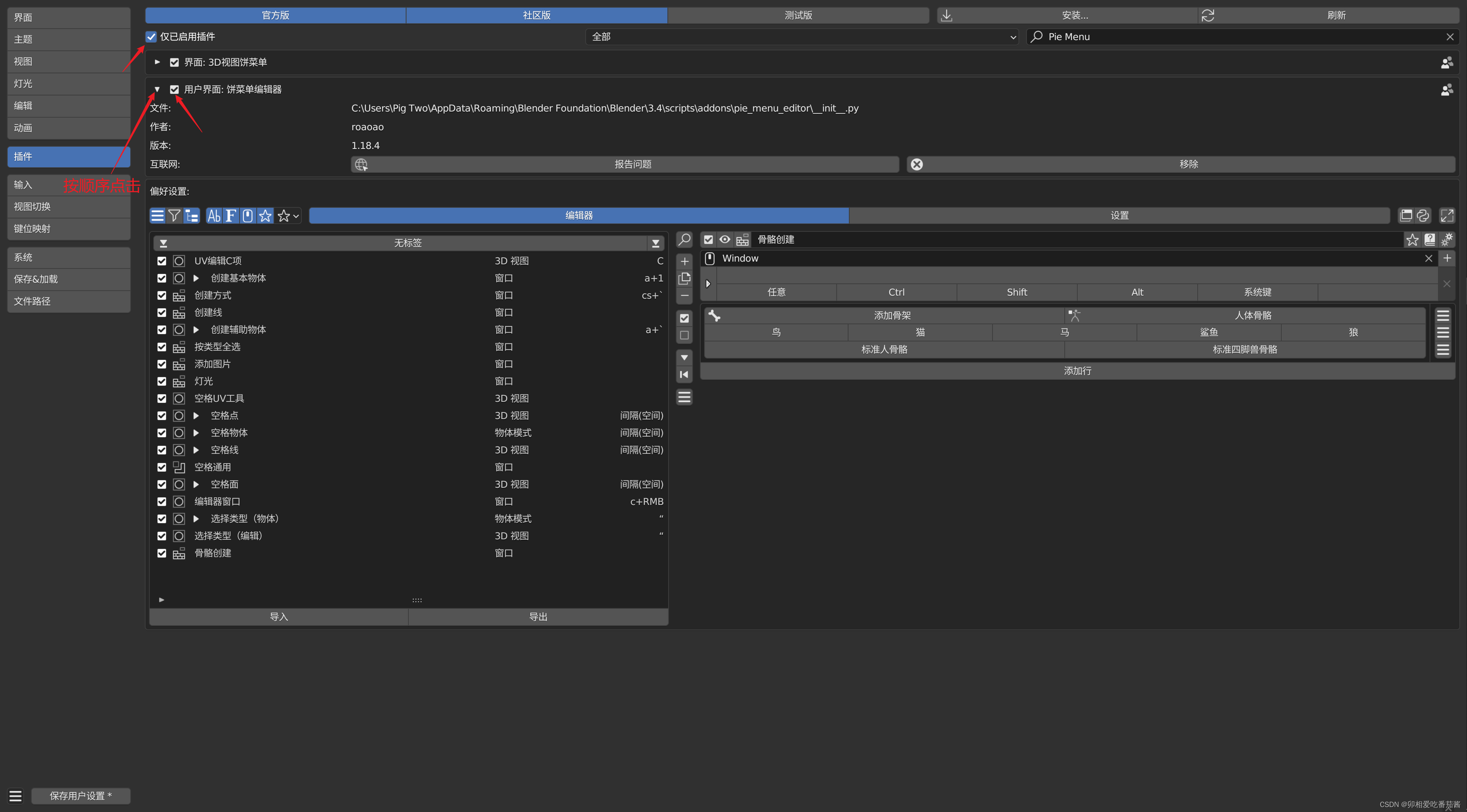Switch to 官方版 tab
The height and width of the screenshot is (812, 1467).
[x=275, y=15]
